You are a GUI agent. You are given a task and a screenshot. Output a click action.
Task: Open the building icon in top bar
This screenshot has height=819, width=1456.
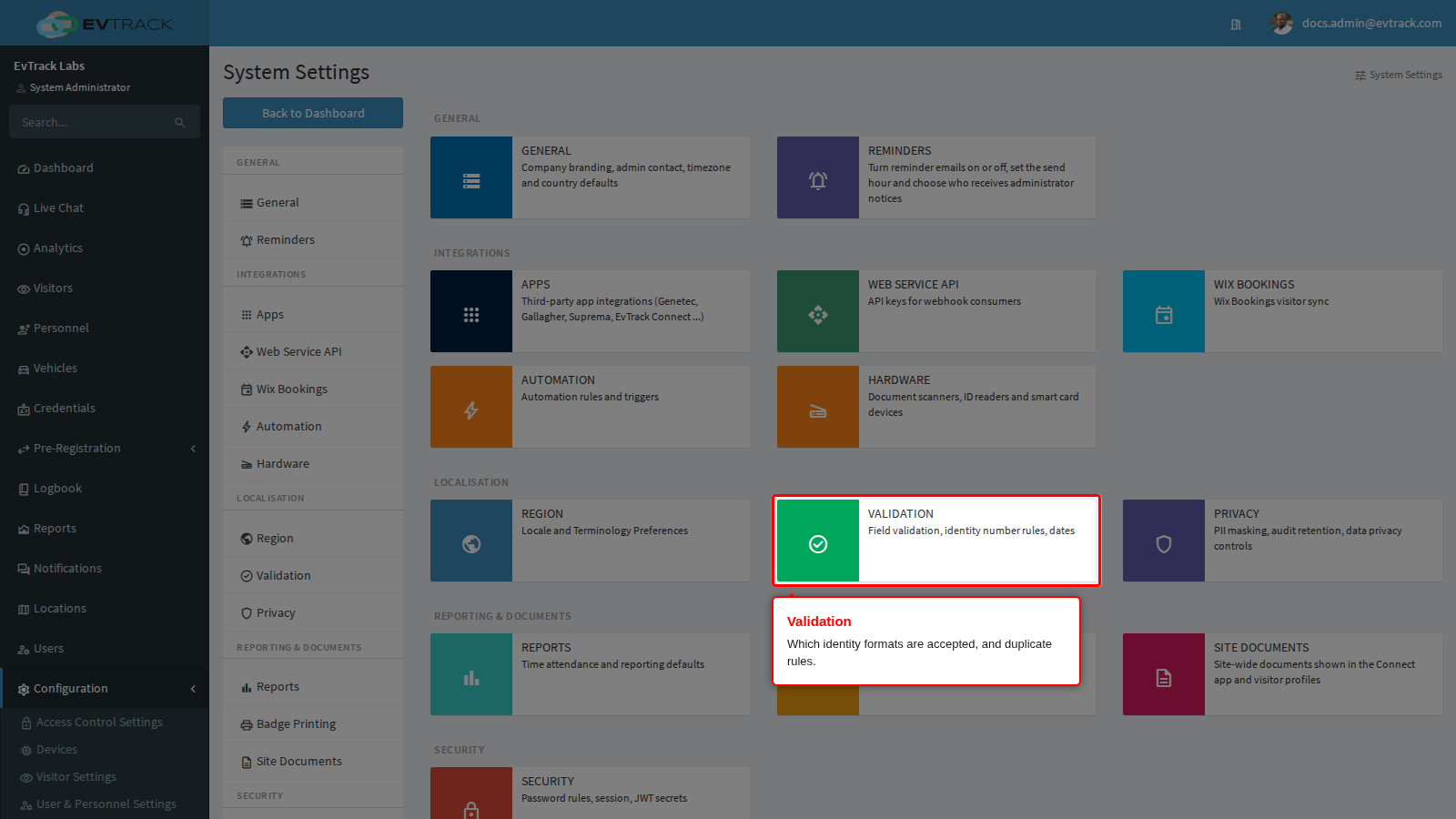point(1236,25)
